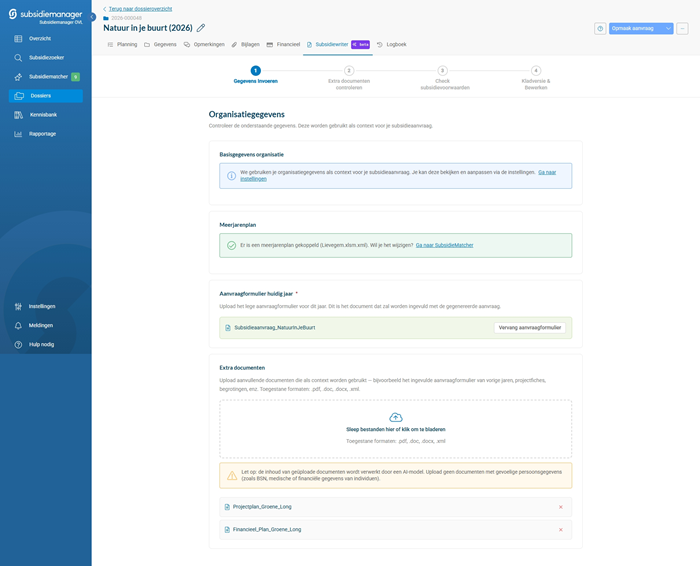Click the document icon beside Subsidieaanvraag_NatuurInJeBuurt
Screen dimensions: 700x566
(228, 328)
